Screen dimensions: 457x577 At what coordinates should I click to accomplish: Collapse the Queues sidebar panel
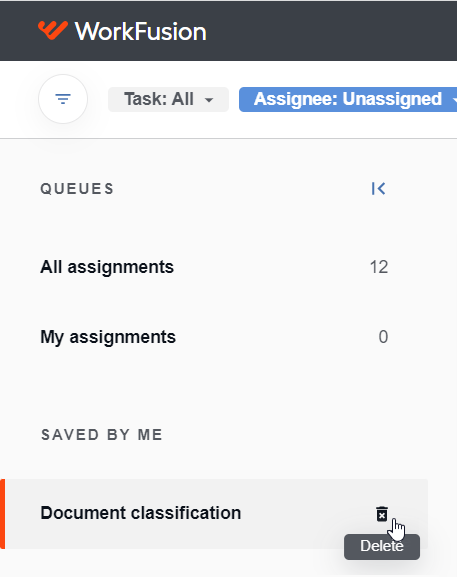click(378, 188)
